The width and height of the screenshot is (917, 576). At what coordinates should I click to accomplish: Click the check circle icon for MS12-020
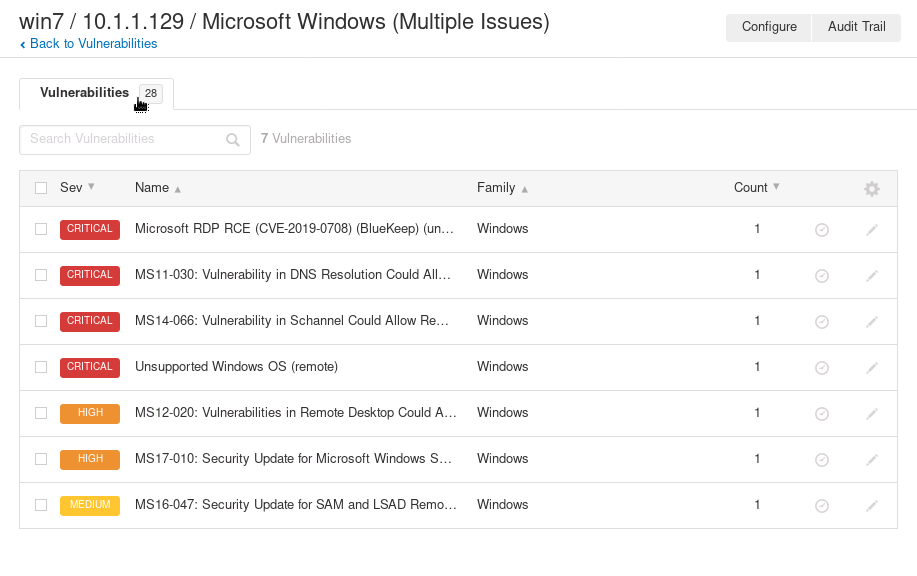click(822, 414)
